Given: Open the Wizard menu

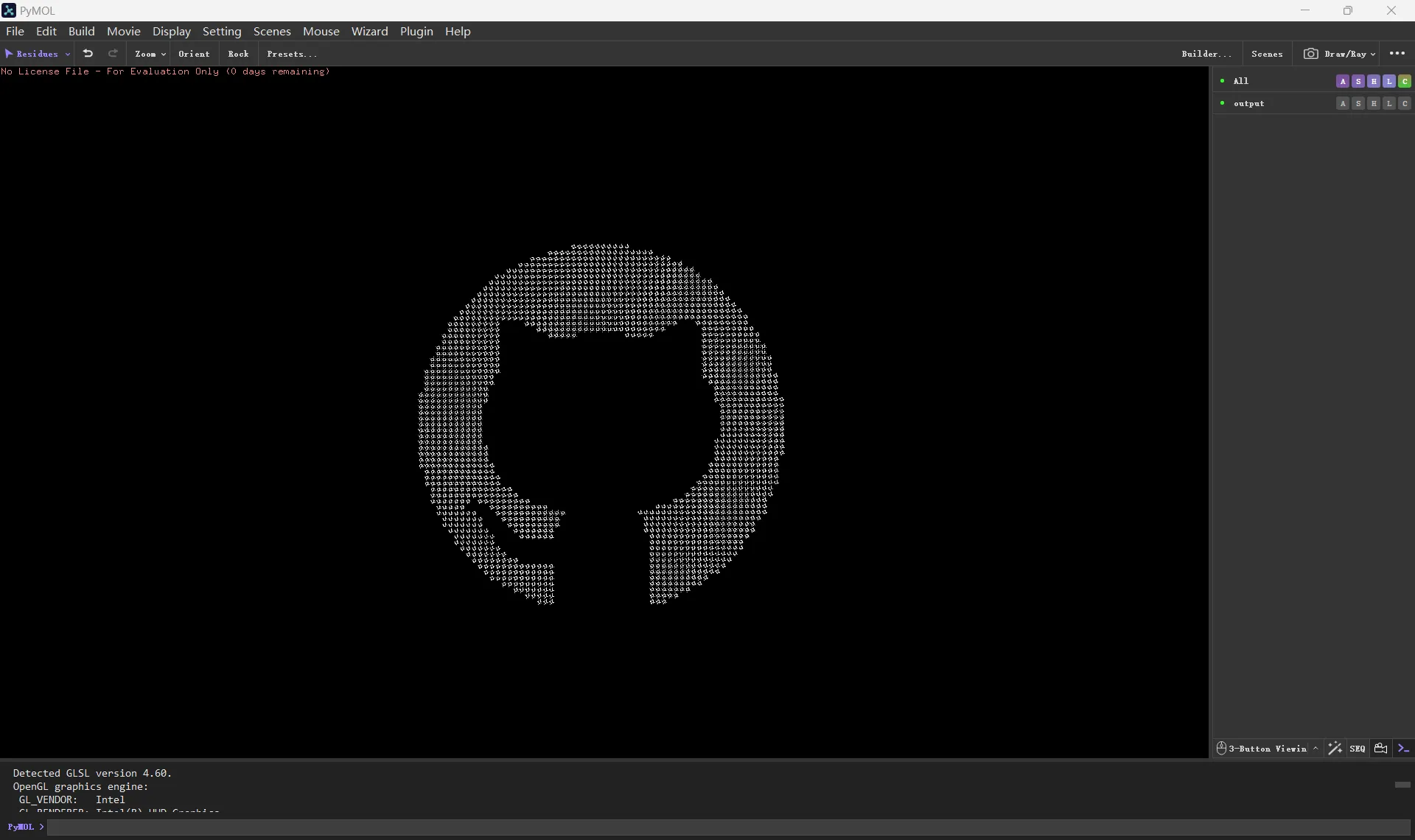Looking at the screenshot, I should pyautogui.click(x=370, y=31).
